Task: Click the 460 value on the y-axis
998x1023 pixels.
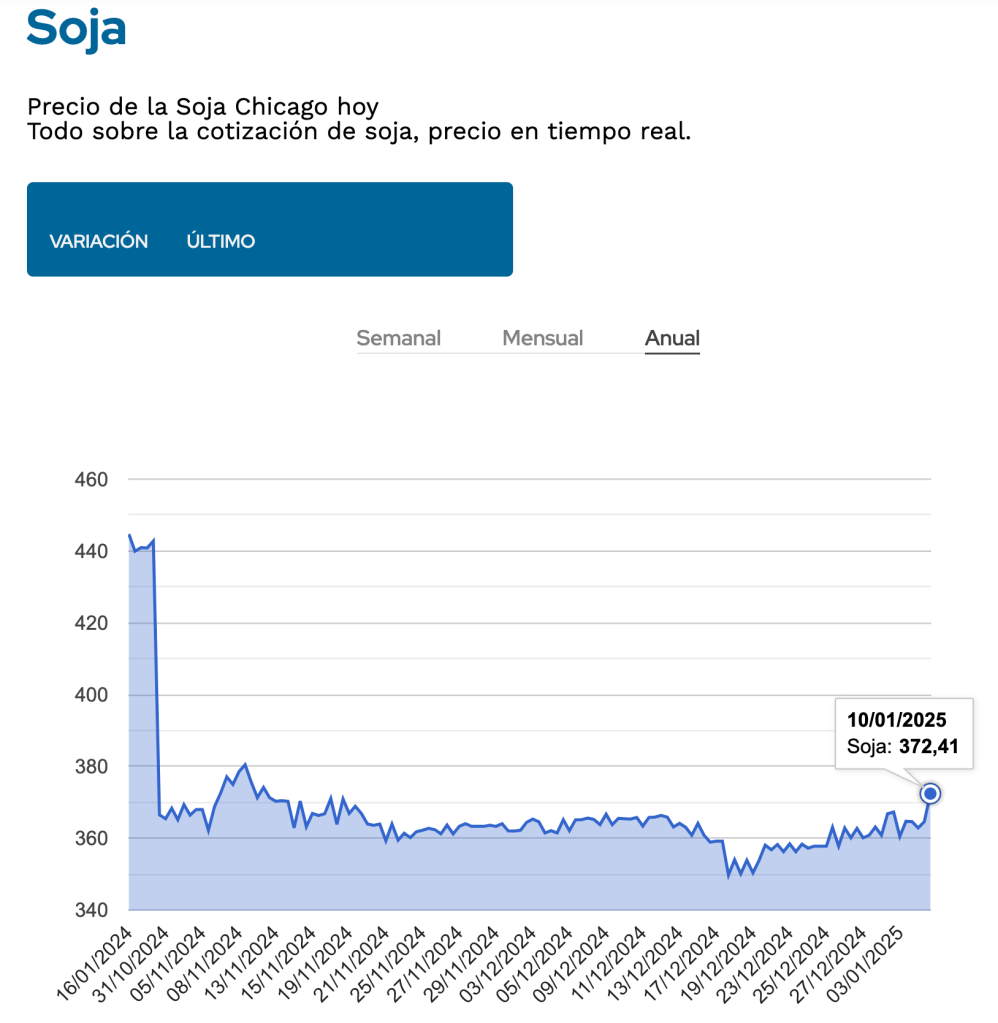Action: (90, 480)
